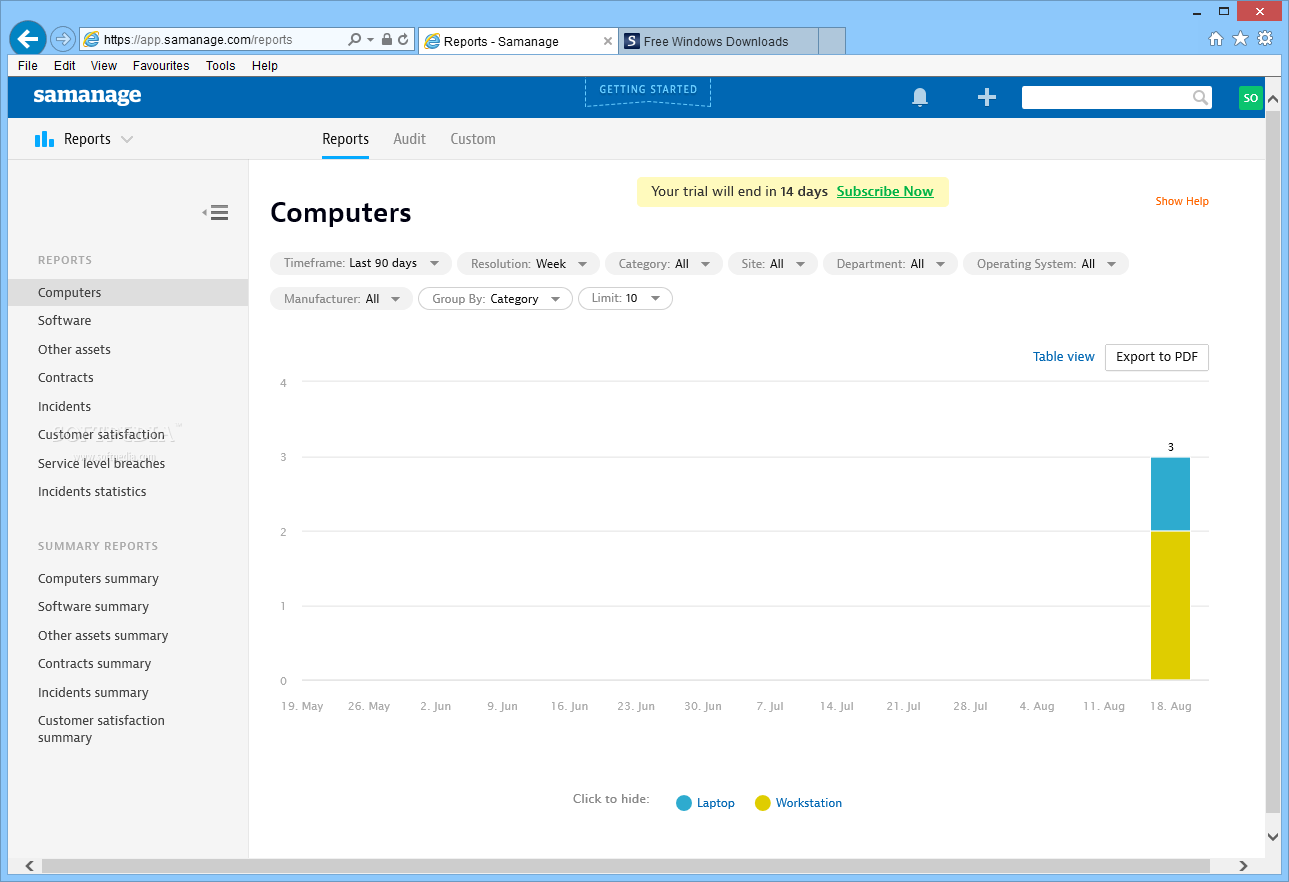Open the Department All filter dropdown
The width and height of the screenshot is (1289, 882).
click(x=891, y=264)
